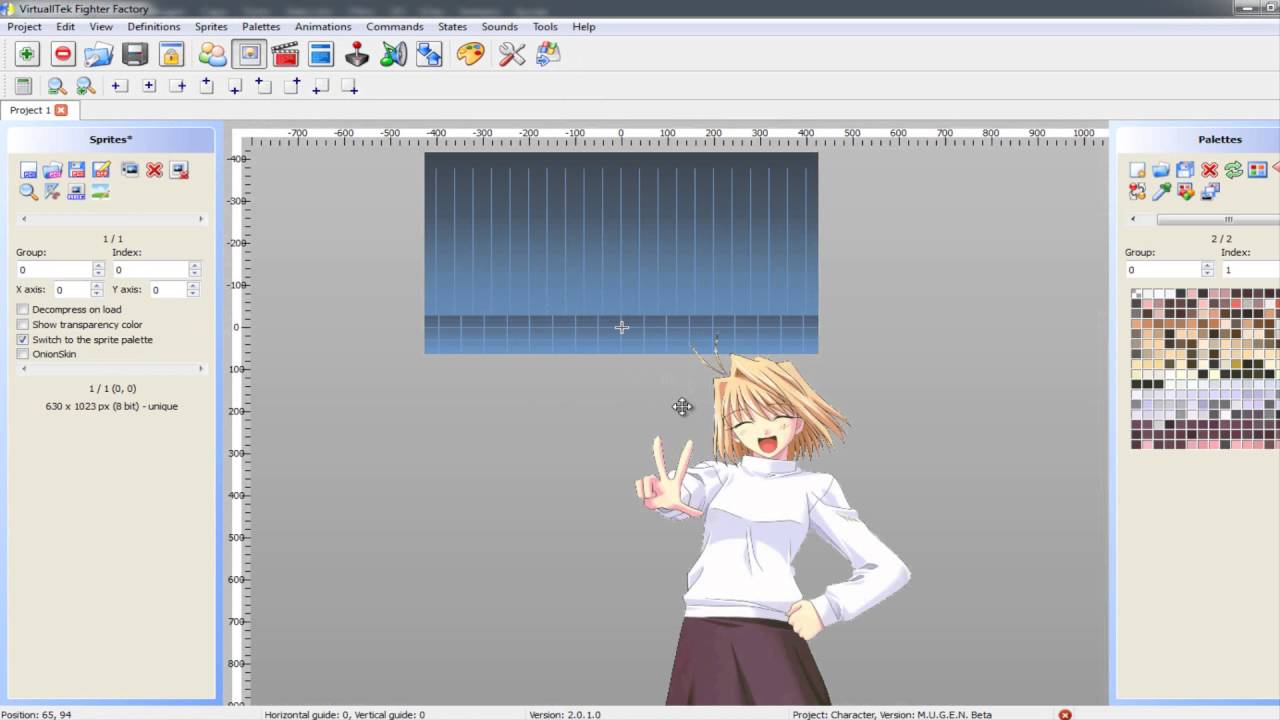Screen dimensions: 1280x720
Task: Uncheck Switch to the sprite palette
Action: 23,340
